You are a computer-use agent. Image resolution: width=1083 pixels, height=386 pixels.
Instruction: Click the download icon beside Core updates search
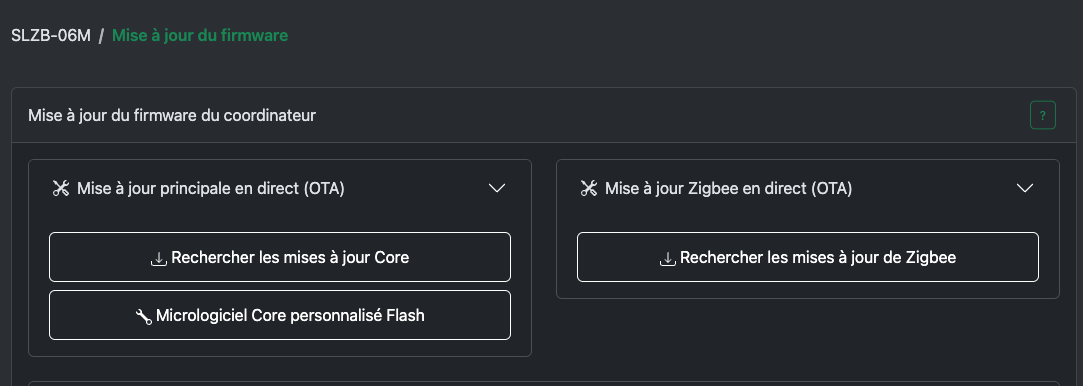[159, 258]
